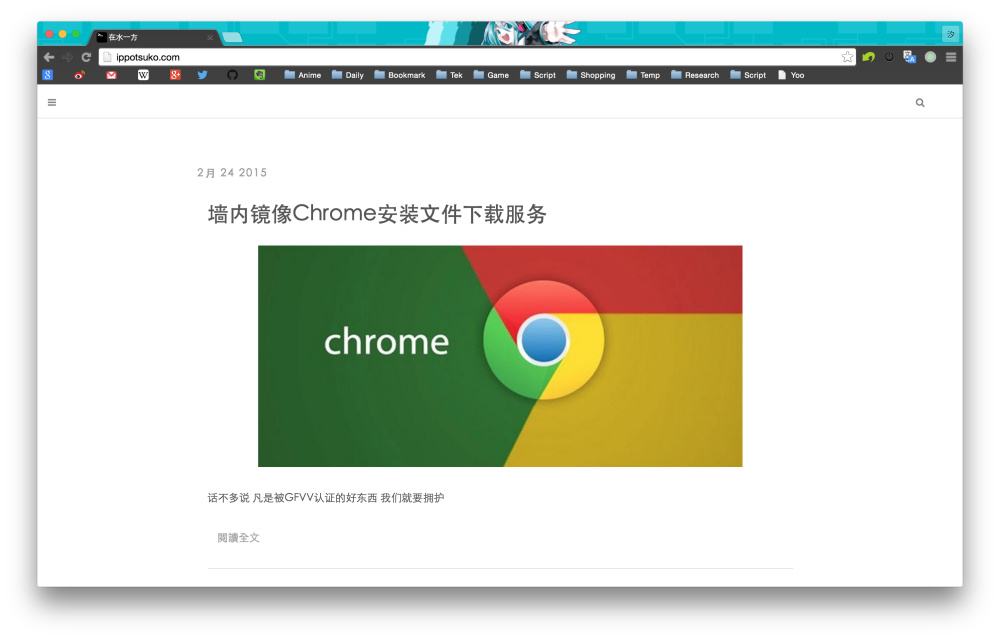Open the Chrome mirror download article title
The height and width of the screenshot is (640, 1000).
click(x=377, y=214)
